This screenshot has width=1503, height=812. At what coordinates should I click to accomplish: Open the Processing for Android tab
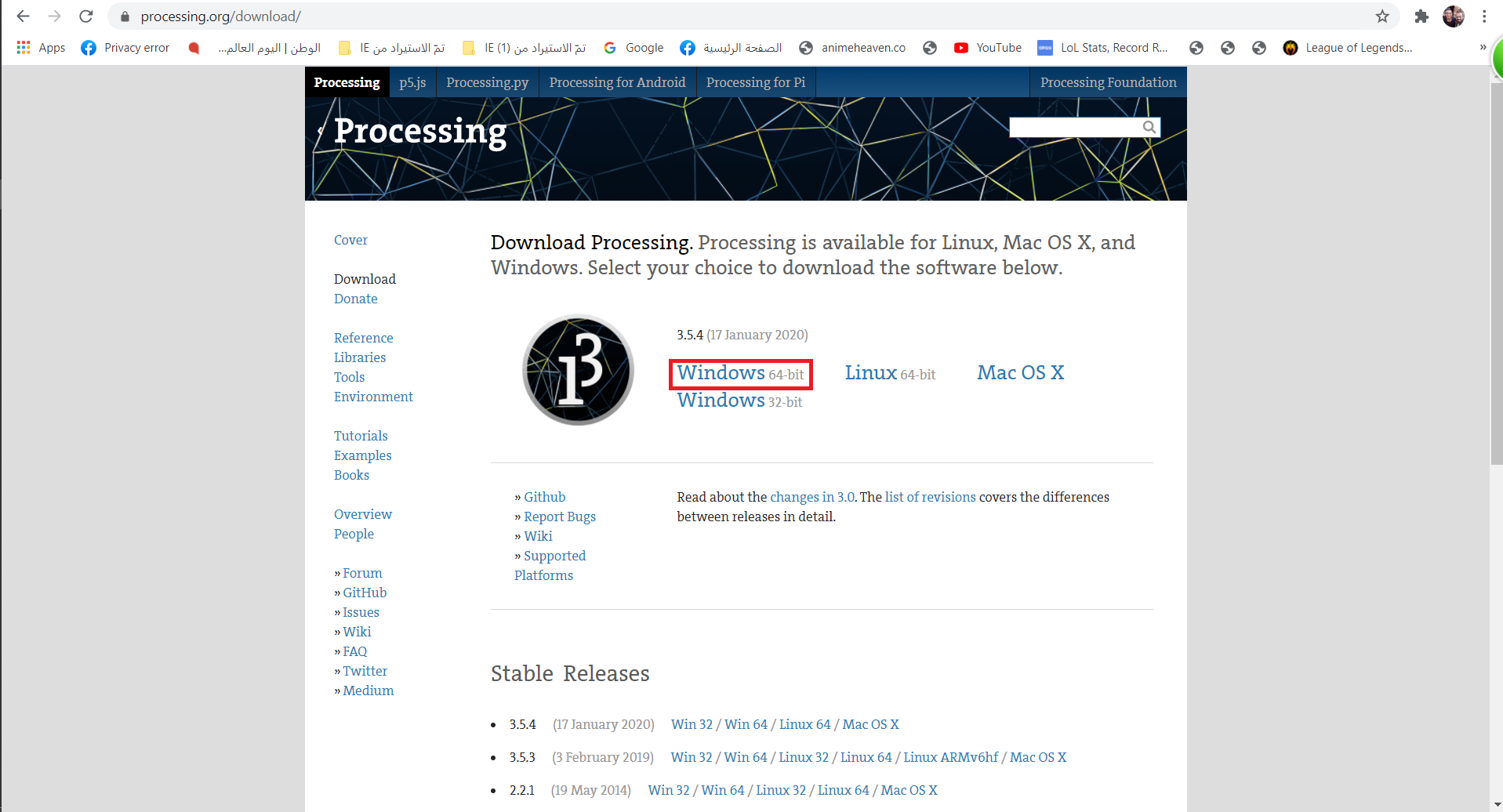click(x=617, y=82)
